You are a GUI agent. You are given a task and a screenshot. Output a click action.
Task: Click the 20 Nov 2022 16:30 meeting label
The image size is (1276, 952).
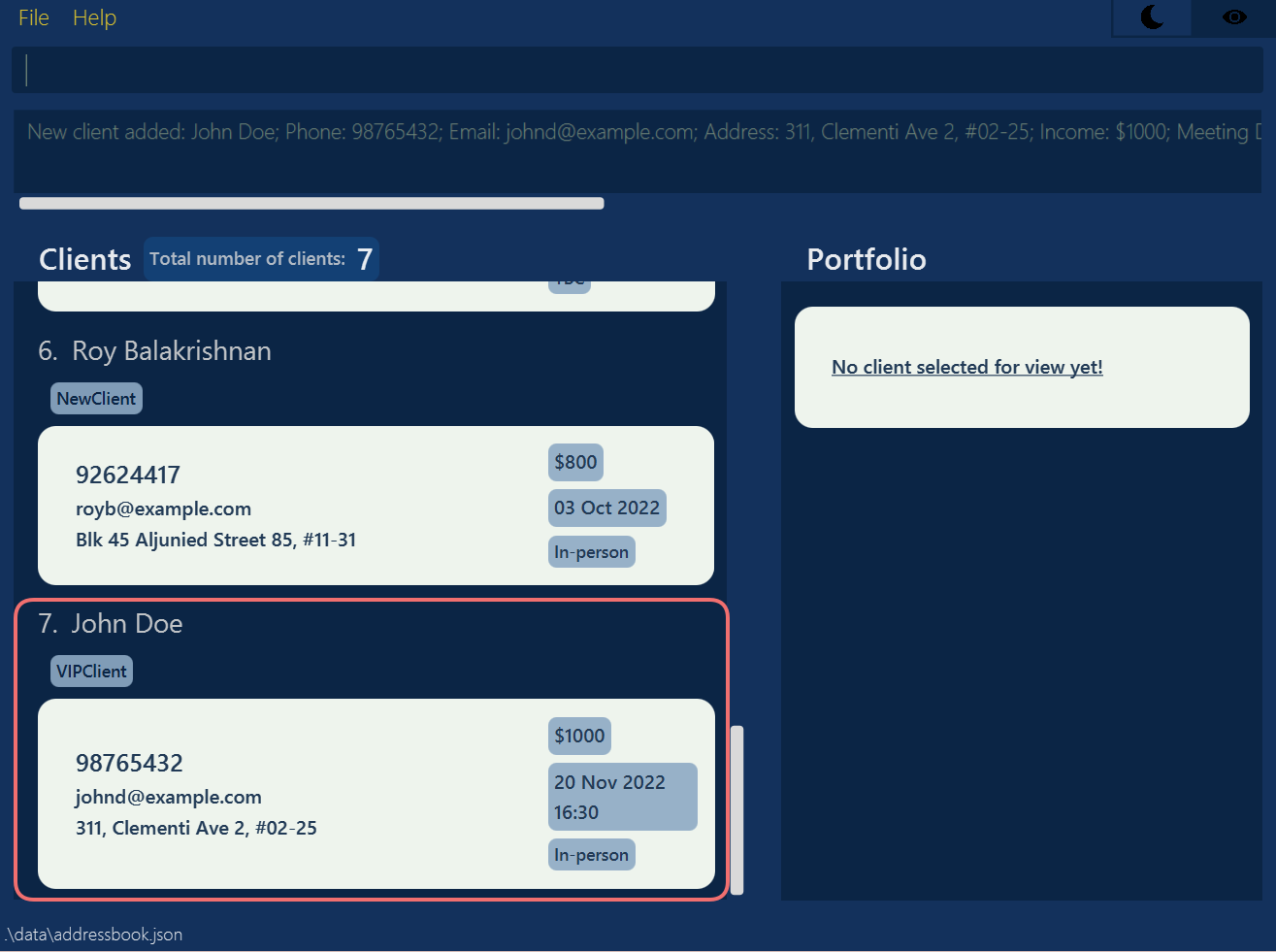pyautogui.click(x=622, y=797)
